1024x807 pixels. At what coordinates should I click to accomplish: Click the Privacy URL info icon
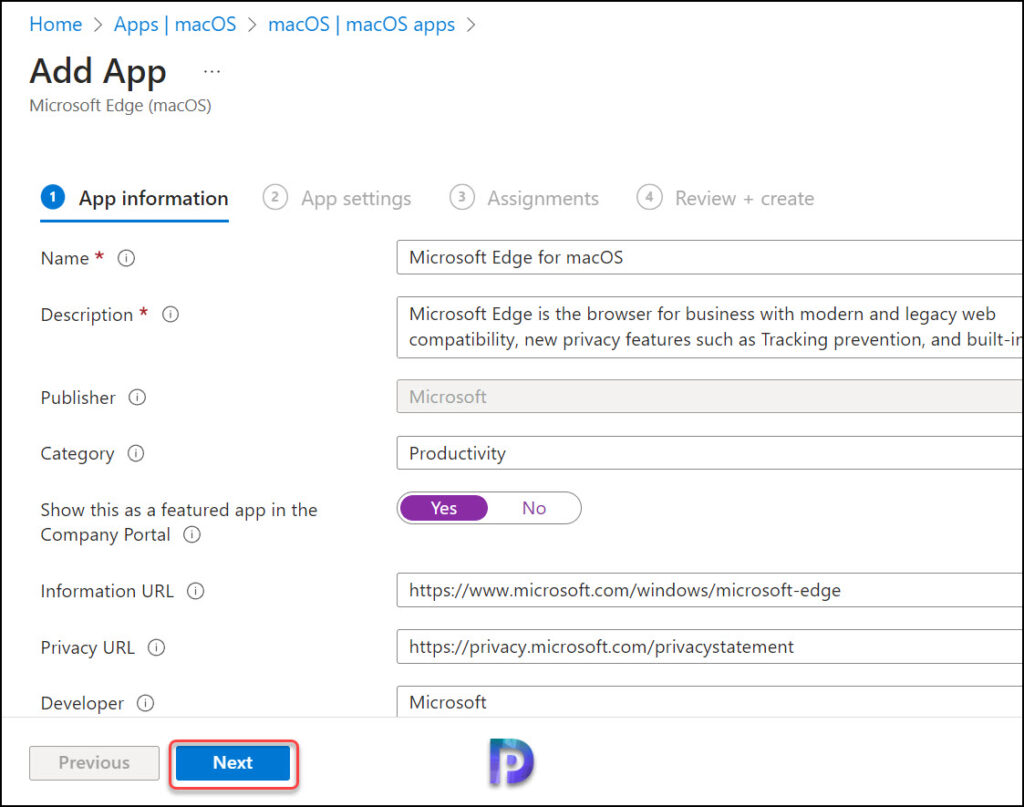[x=157, y=648]
